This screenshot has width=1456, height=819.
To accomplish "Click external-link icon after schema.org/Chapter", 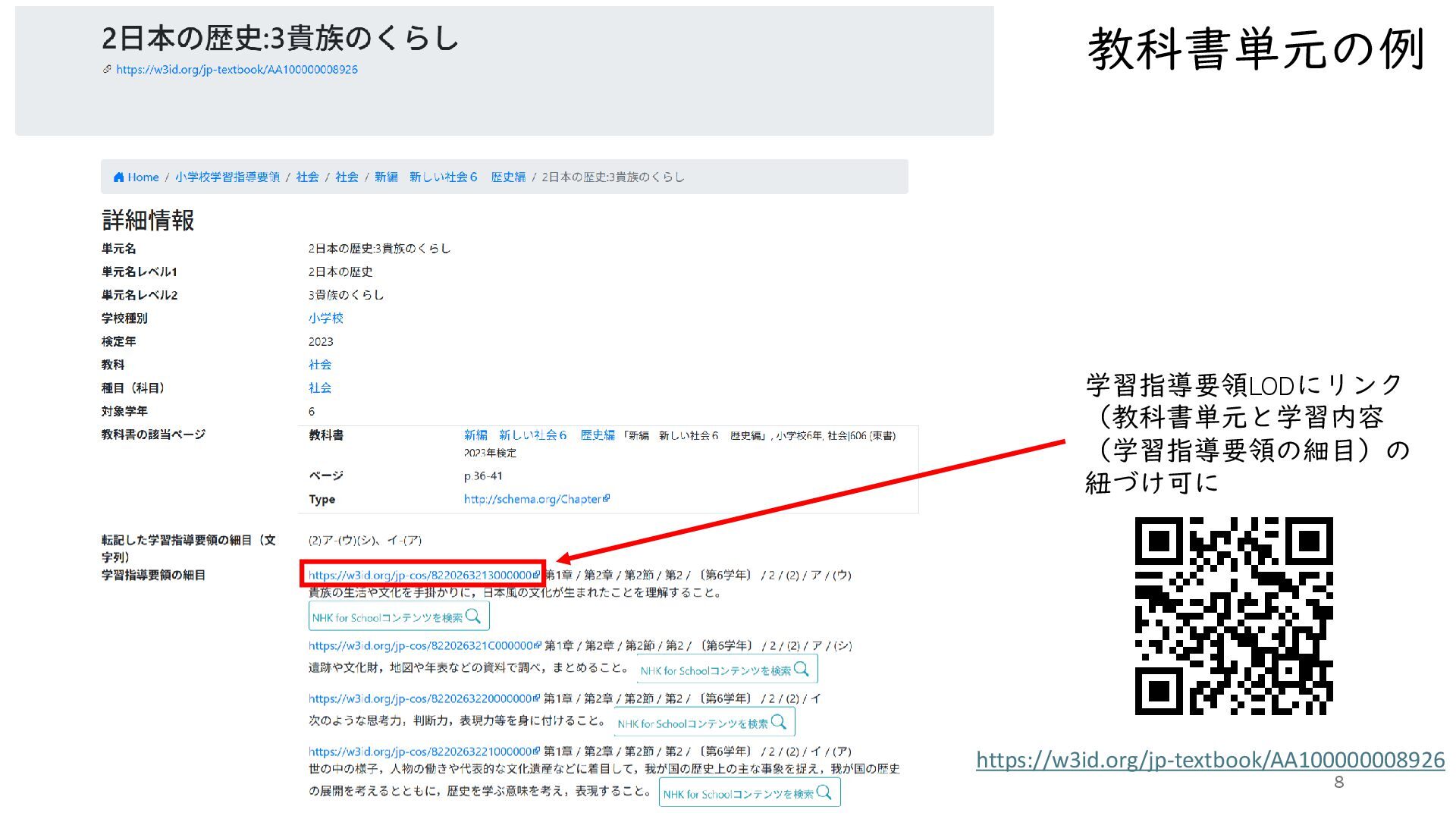I will (x=606, y=498).
